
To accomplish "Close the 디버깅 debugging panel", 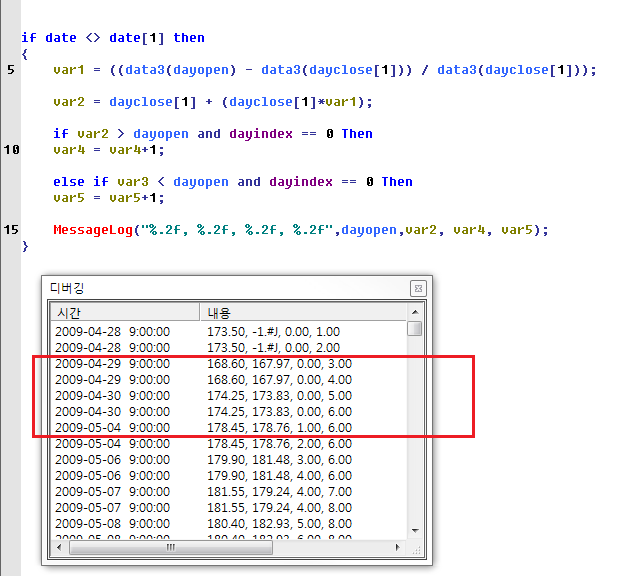I will pos(417,288).
